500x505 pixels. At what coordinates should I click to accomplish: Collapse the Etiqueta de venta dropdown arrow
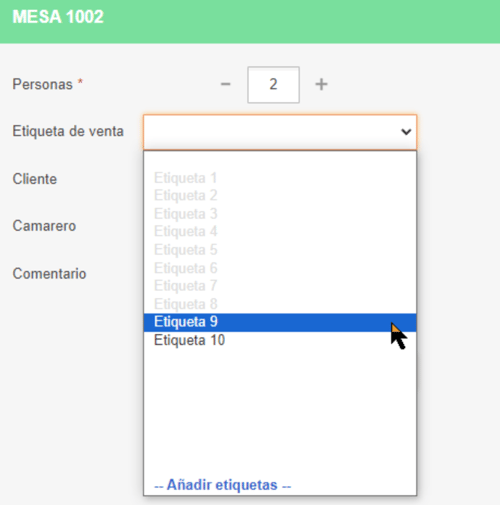click(x=406, y=132)
